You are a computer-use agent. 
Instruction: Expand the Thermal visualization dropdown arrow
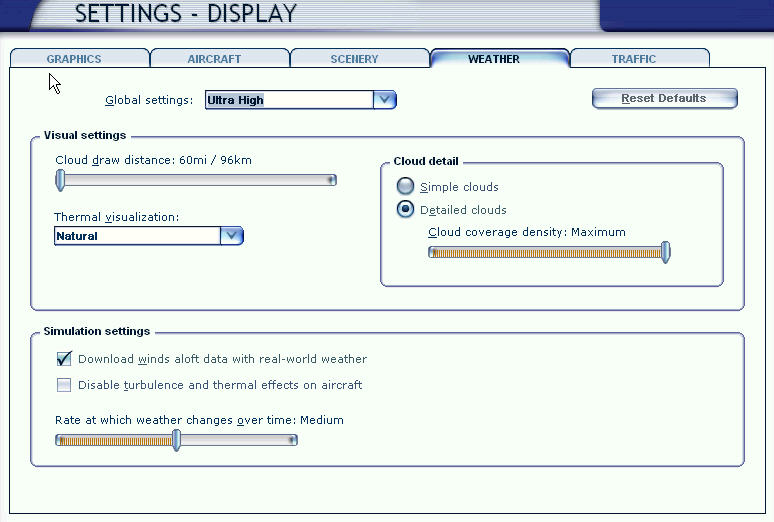click(x=232, y=236)
